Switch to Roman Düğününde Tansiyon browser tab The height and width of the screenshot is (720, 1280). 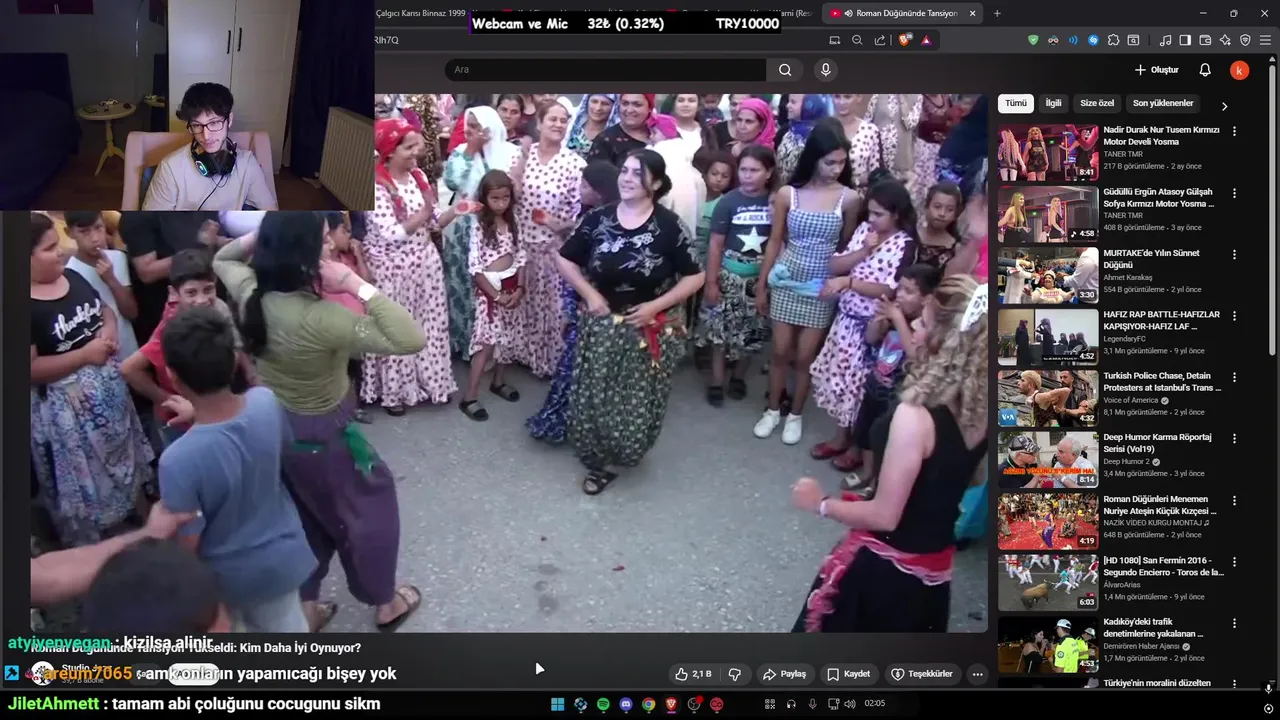point(902,13)
